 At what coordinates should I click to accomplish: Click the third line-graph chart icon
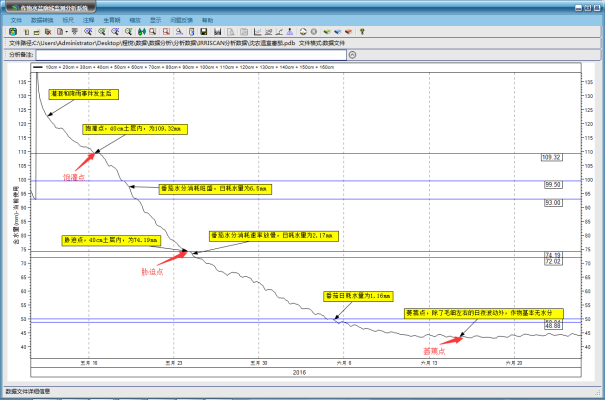click(279, 32)
